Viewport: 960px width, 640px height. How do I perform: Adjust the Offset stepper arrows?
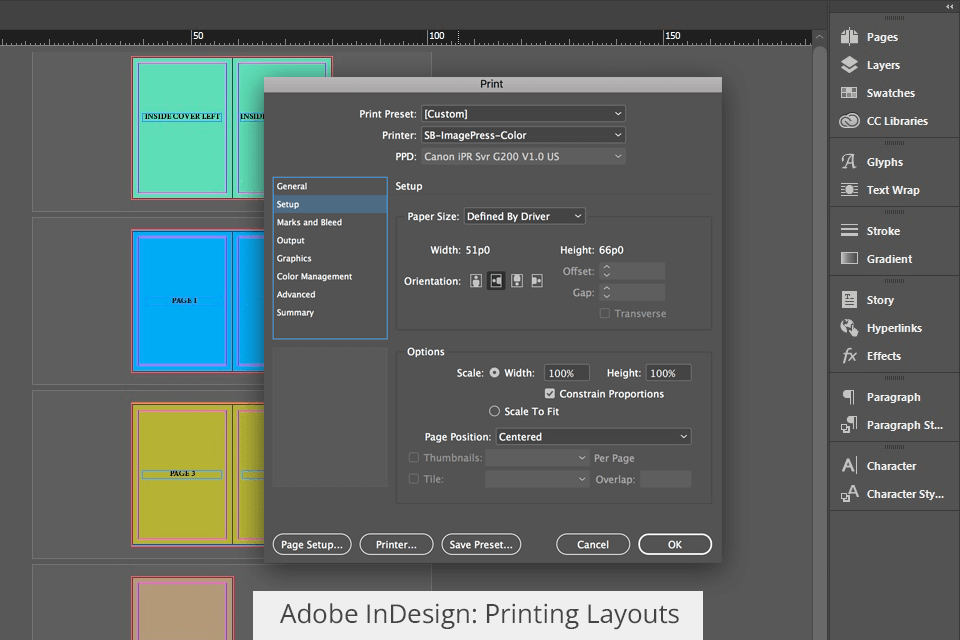[607, 271]
